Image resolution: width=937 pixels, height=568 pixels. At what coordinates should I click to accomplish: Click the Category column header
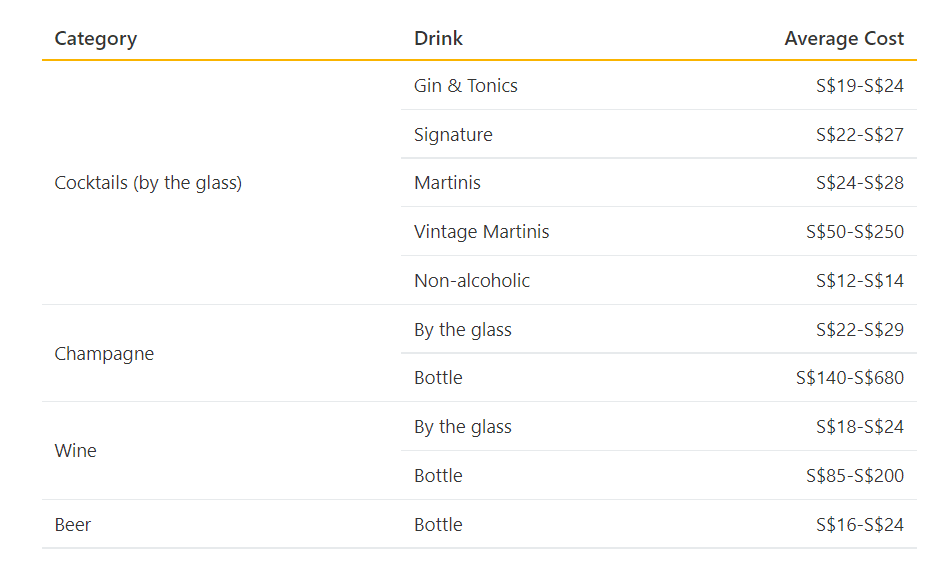pos(96,39)
